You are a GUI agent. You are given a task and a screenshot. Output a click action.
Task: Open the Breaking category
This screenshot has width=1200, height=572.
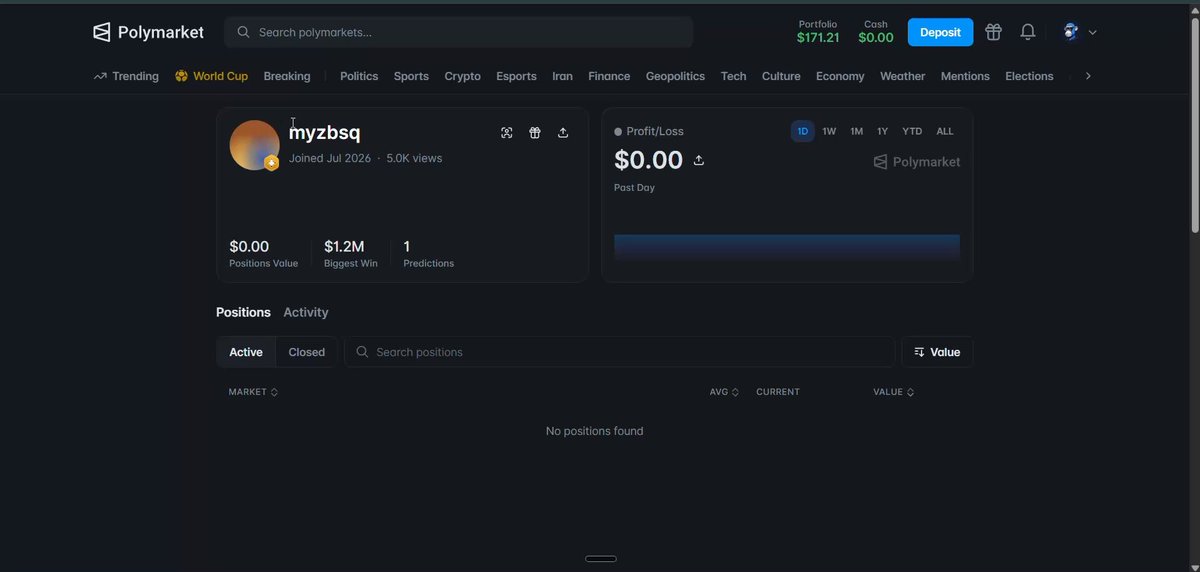(287, 76)
